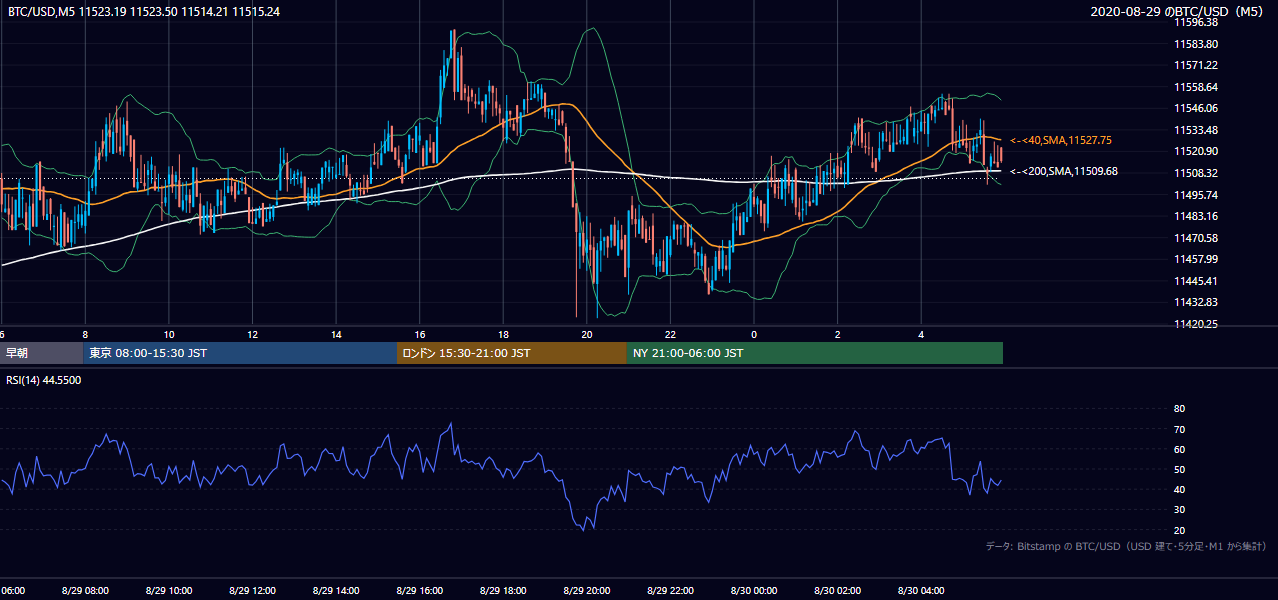Viewport: 1278px width, 600px height.
Task: Click price axis label 11420.25
Action: 1196,324
